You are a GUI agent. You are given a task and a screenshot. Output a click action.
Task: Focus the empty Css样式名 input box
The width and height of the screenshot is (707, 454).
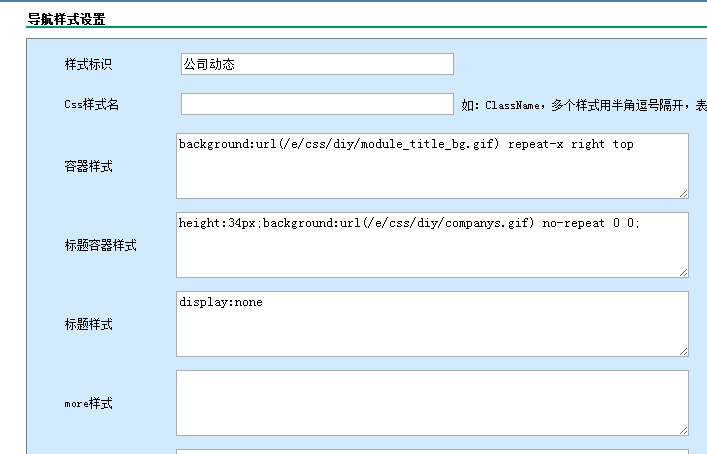316,104
